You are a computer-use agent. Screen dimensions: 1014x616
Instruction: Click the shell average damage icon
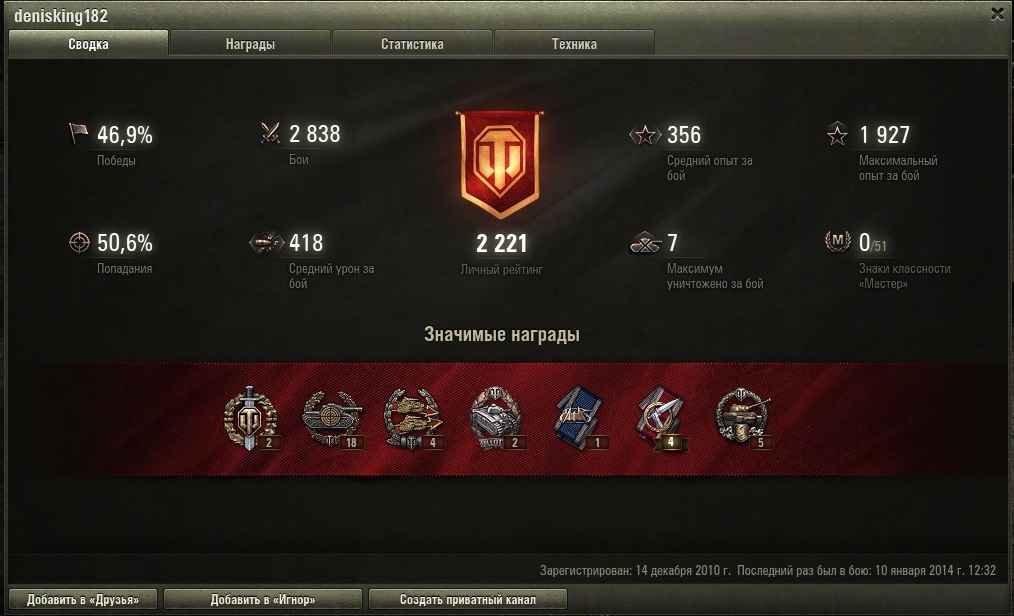pos(266,242)
